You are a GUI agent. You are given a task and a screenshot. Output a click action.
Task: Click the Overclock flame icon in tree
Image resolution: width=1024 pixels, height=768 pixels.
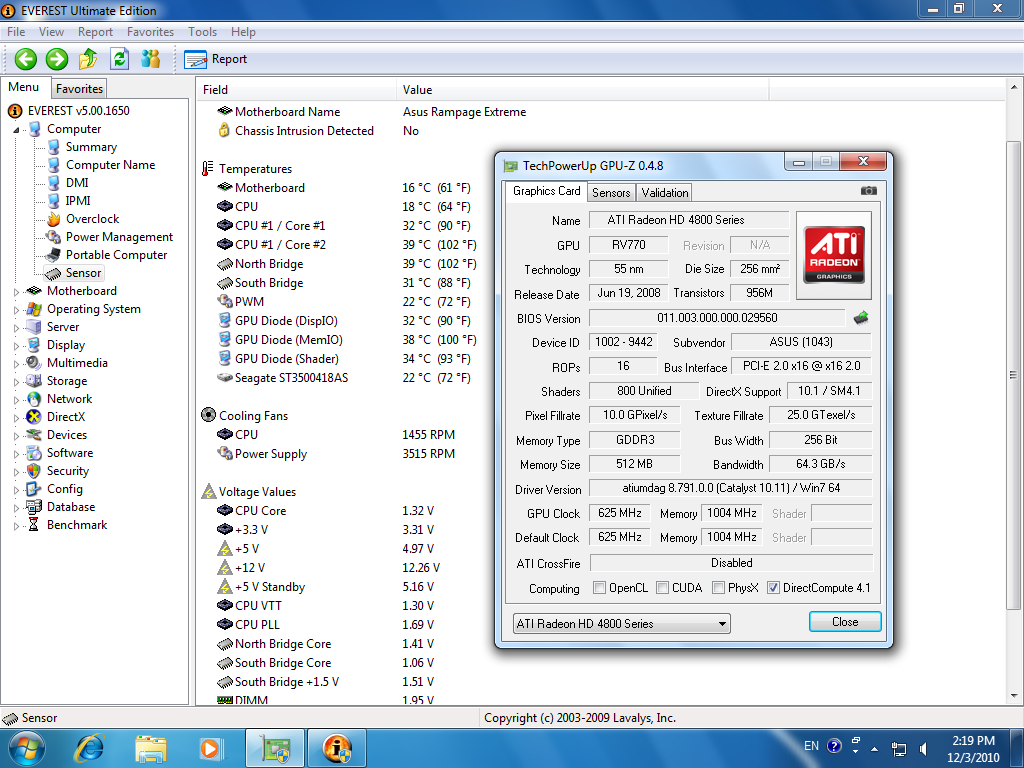tap(54, 219)
